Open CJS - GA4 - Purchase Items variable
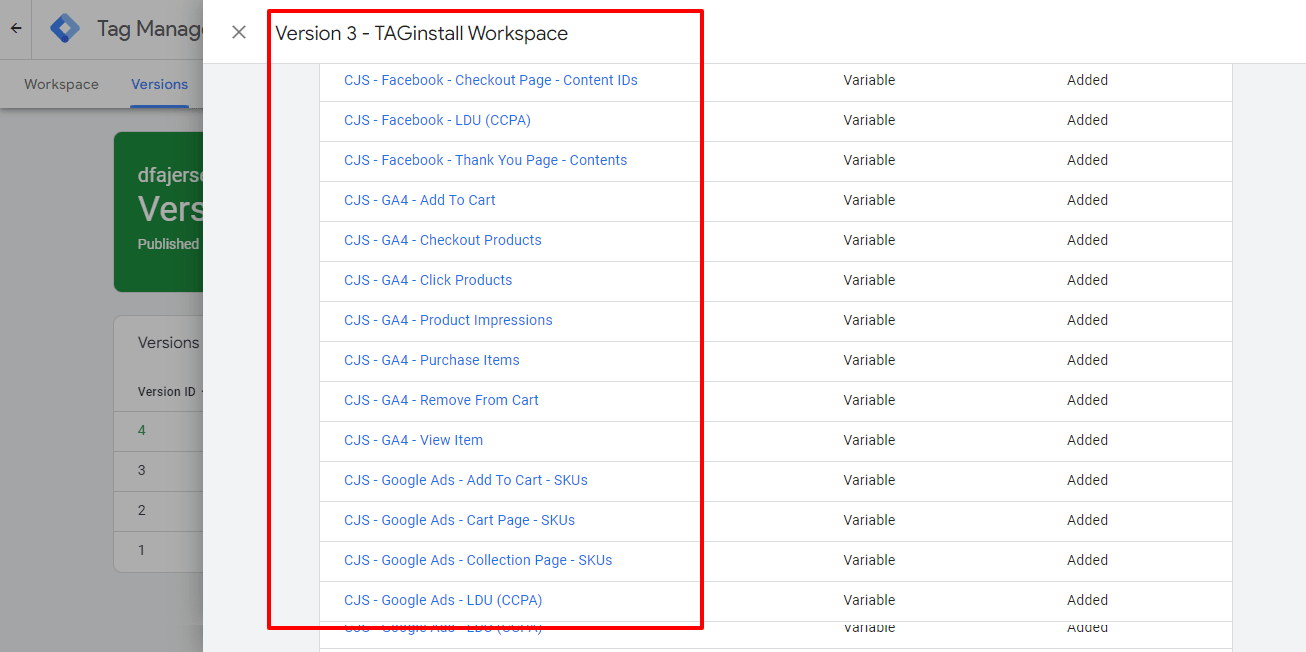This screenshot has height=652, width=1306. (431, 360)
